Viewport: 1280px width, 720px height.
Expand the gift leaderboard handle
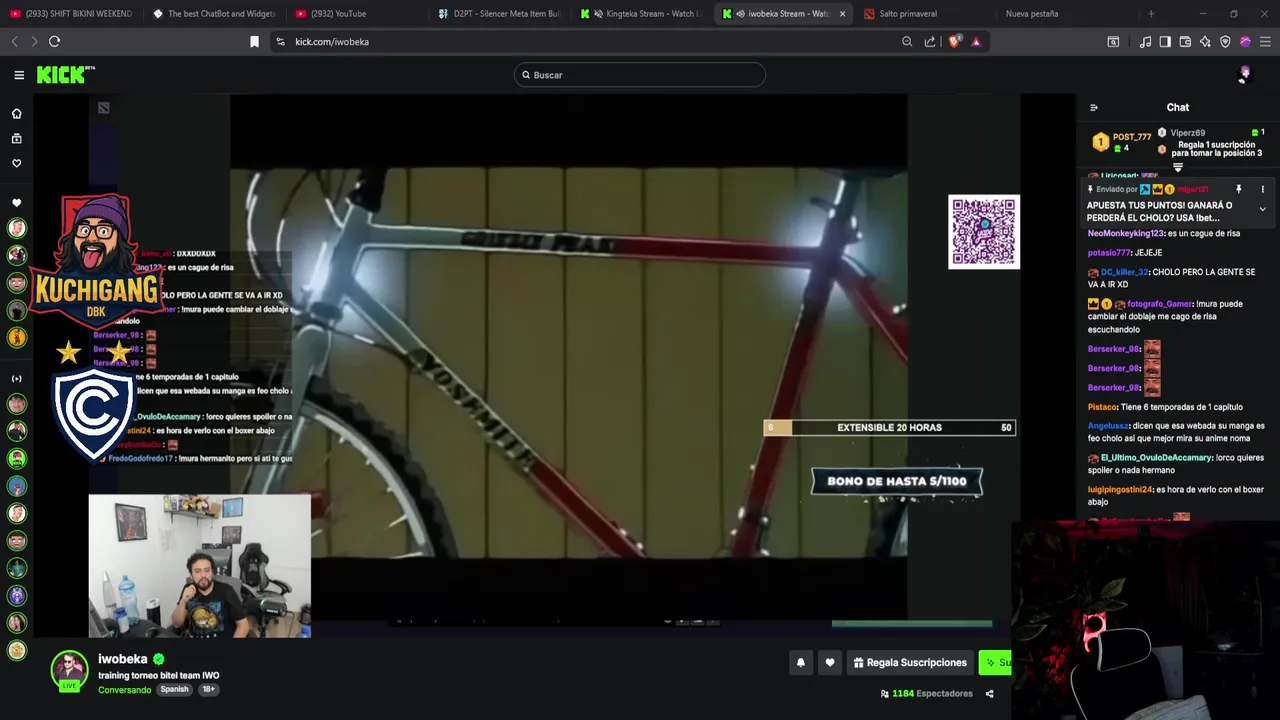(x=1178, y=168)
